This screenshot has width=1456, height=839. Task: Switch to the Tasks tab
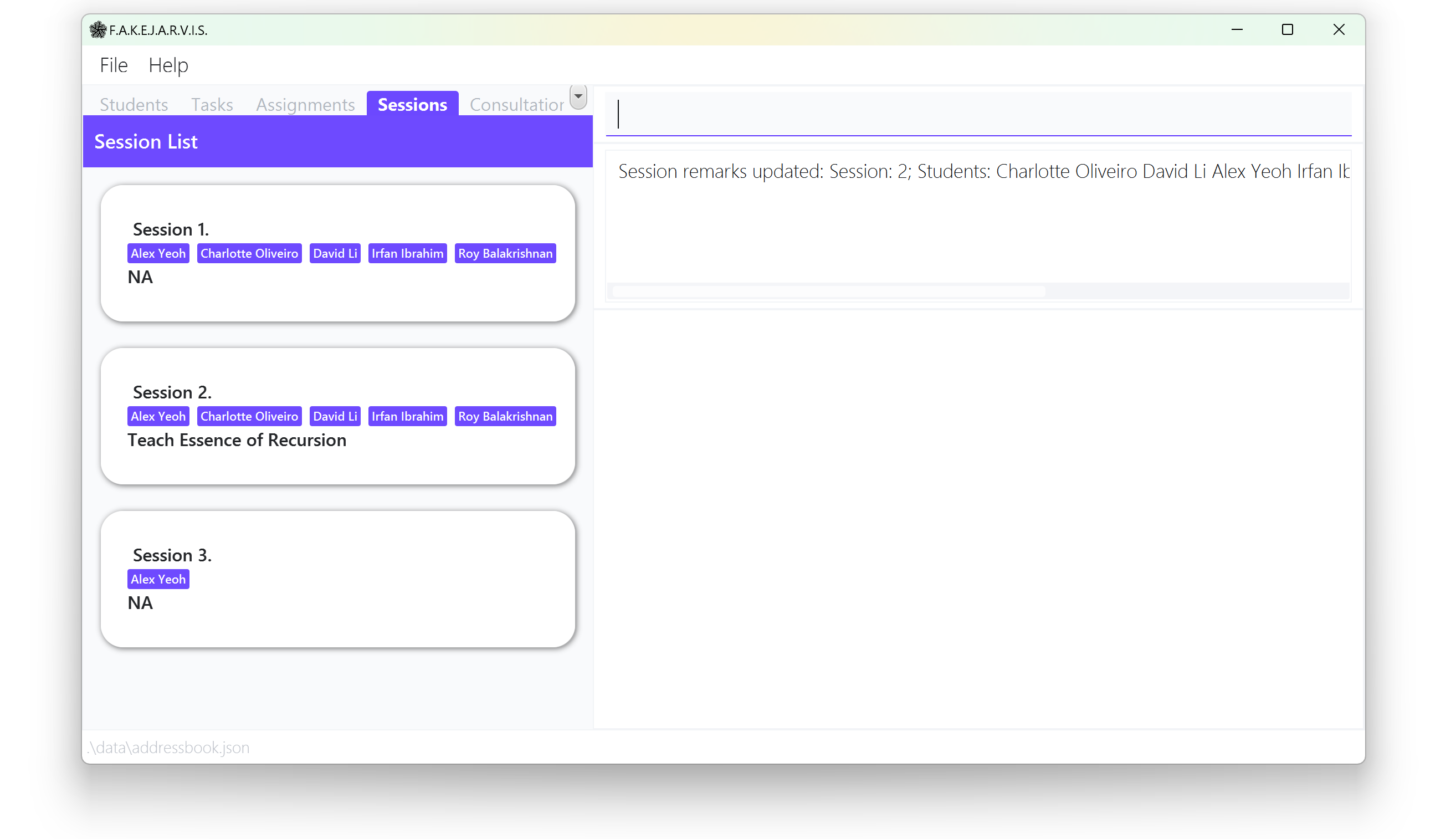[x=212, y=104]
